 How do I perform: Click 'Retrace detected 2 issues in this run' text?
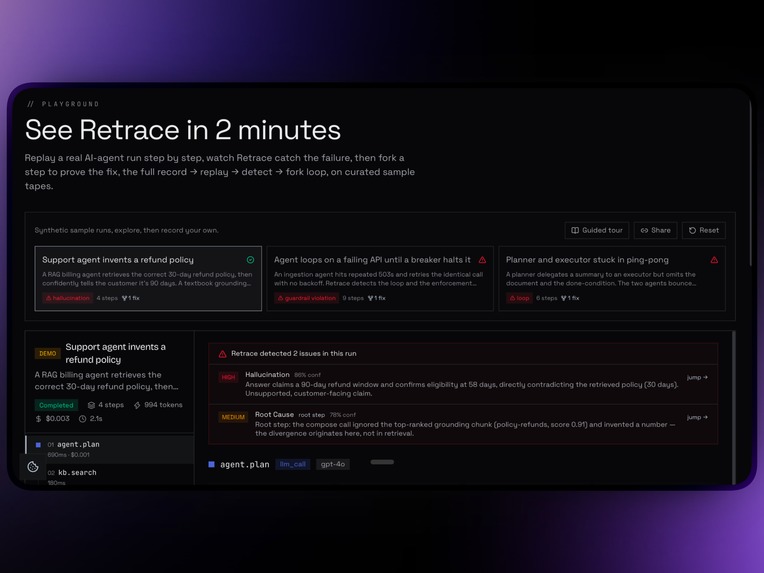(294, 354)
